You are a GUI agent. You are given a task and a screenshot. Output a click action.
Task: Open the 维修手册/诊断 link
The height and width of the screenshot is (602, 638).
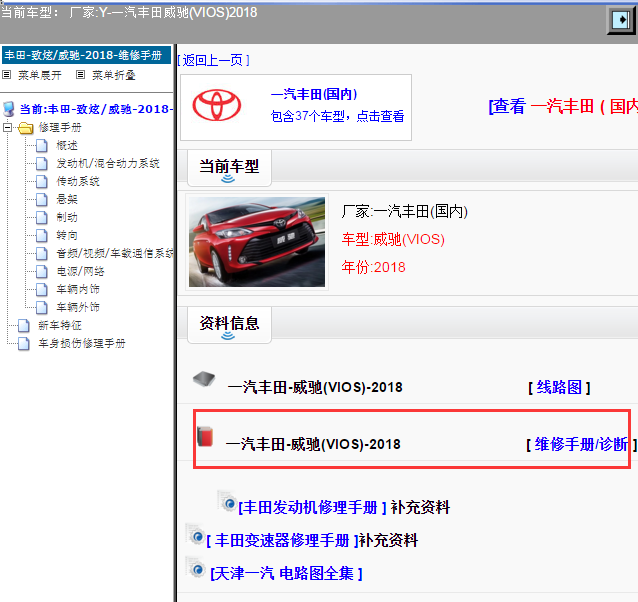coord(581,444)
